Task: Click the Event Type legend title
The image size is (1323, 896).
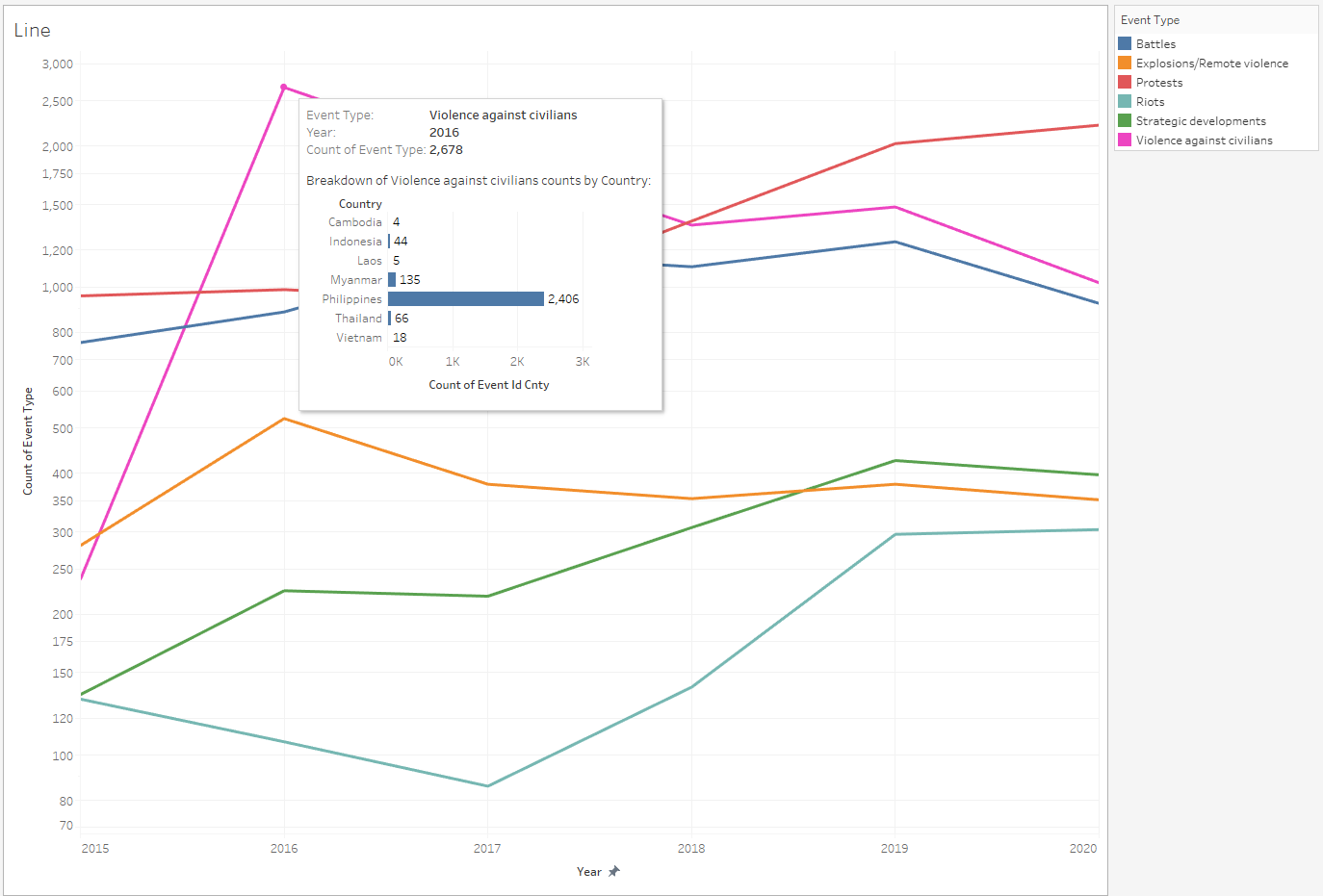Action: pos(1150,20)
